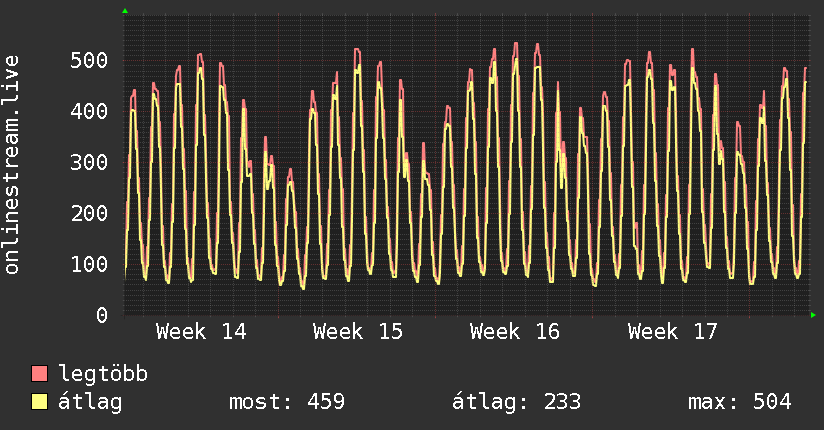Screen dimensions: 824x430
Task: Click the 'max: 504' maximum value
Action: pos(740,402)
